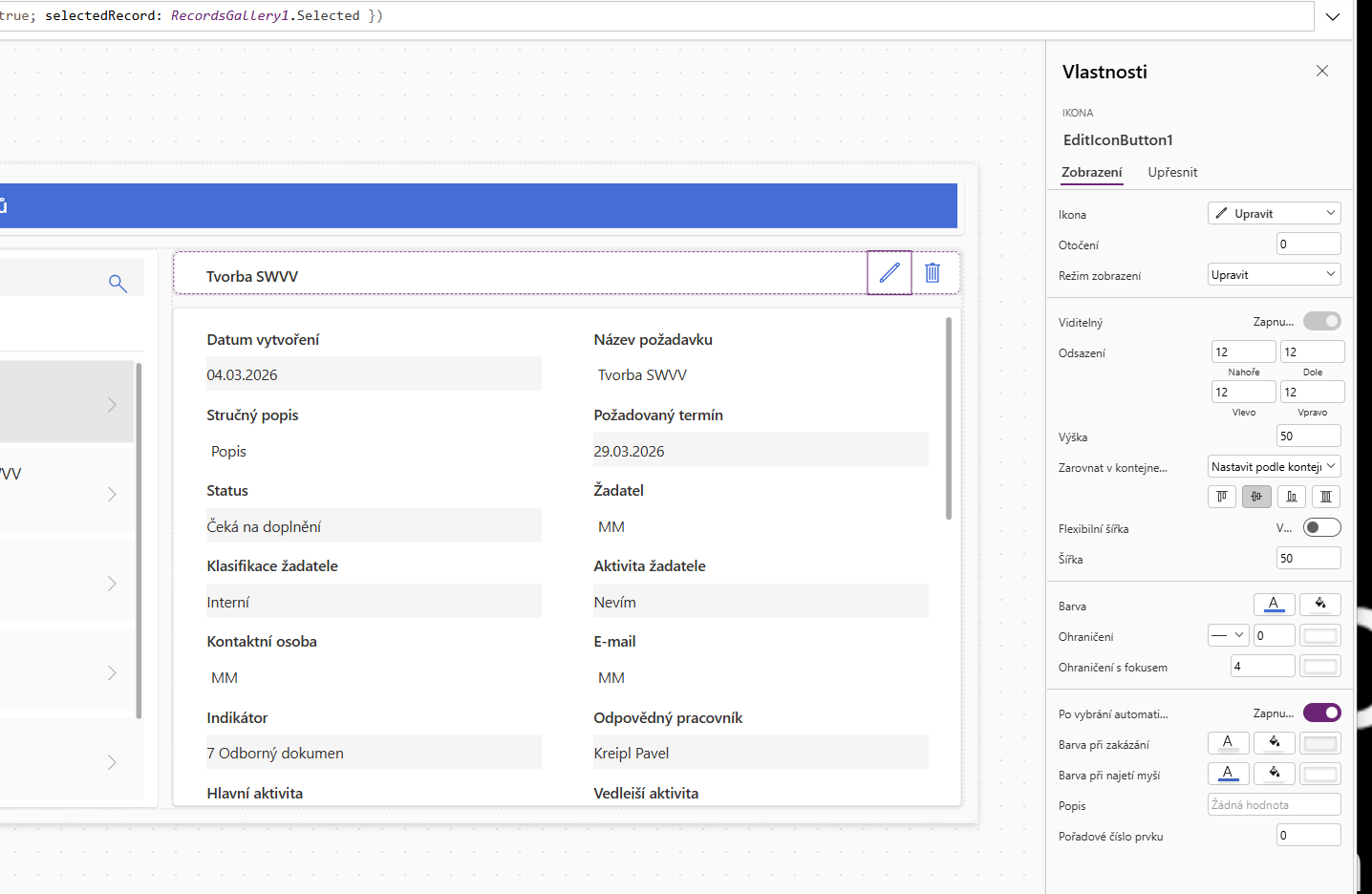Click the magnifier search icon in gallery
This screenshot has height=894, width=1372.
(118, 284)
